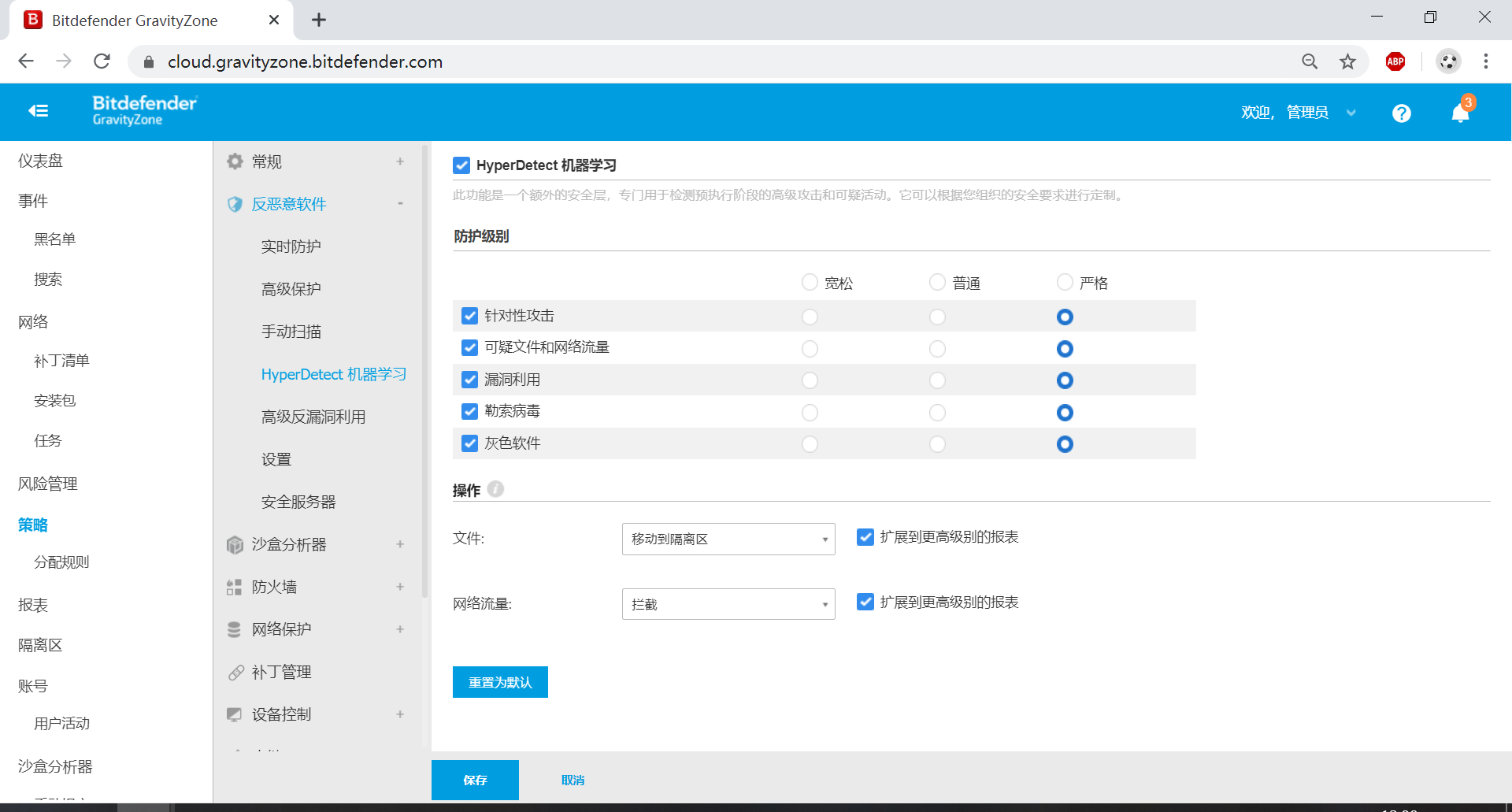1512x812 pixels.
Task: Click the address bar URL field
Action: (x=709, y=61)
